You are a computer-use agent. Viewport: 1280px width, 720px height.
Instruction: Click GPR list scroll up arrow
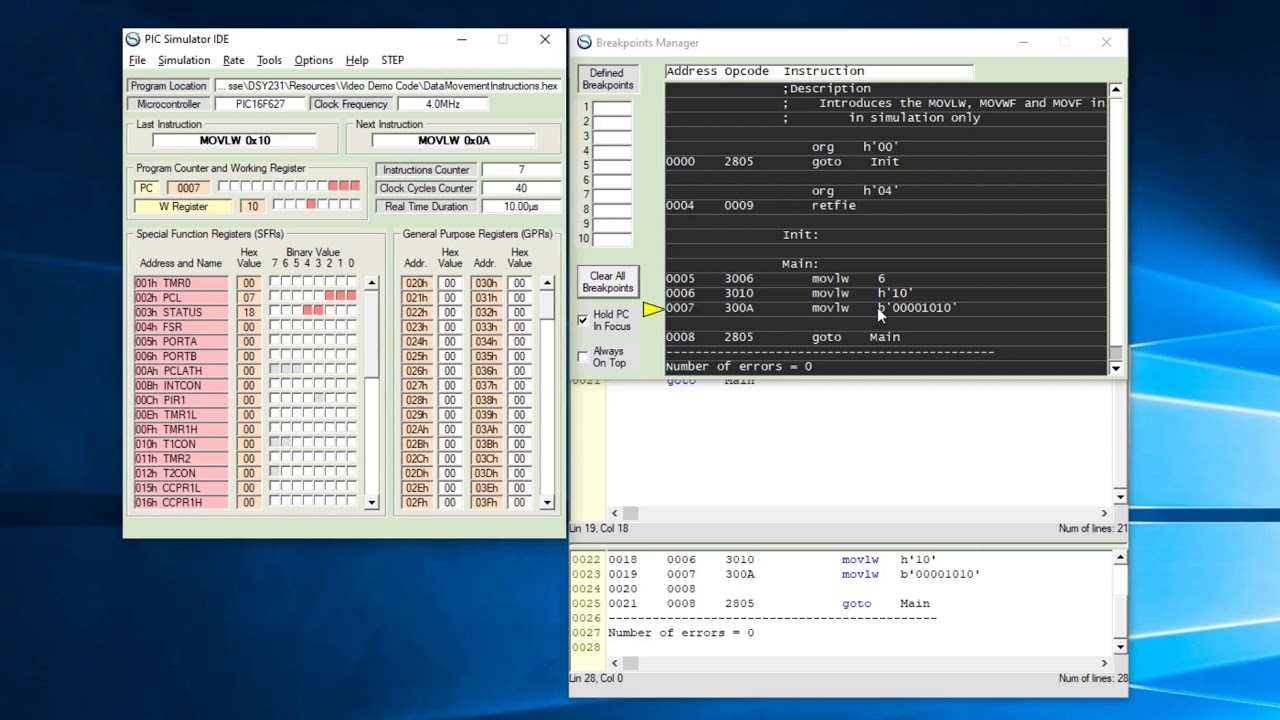pos(547,283)
